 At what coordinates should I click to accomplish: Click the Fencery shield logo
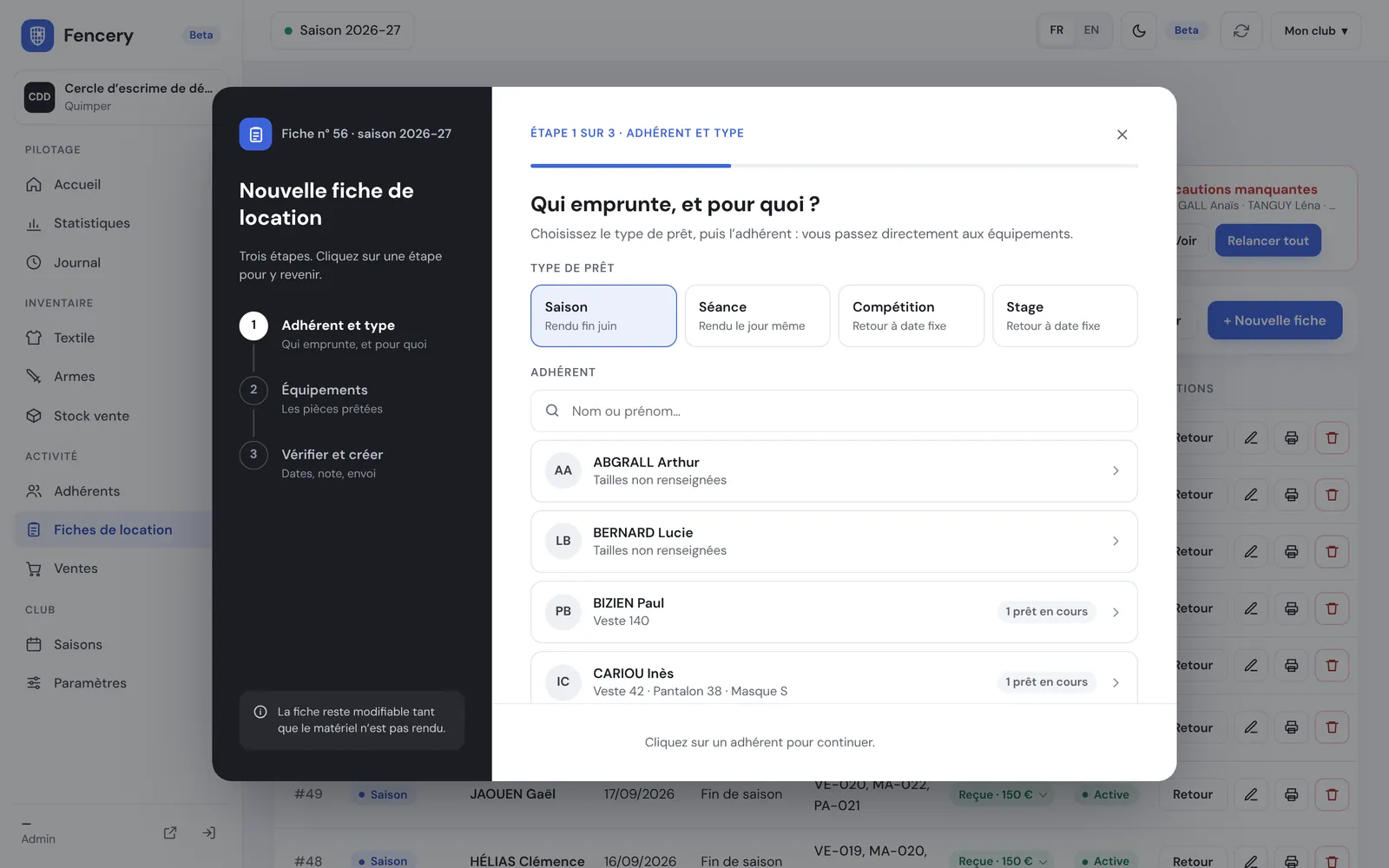[x=37, y=36]
